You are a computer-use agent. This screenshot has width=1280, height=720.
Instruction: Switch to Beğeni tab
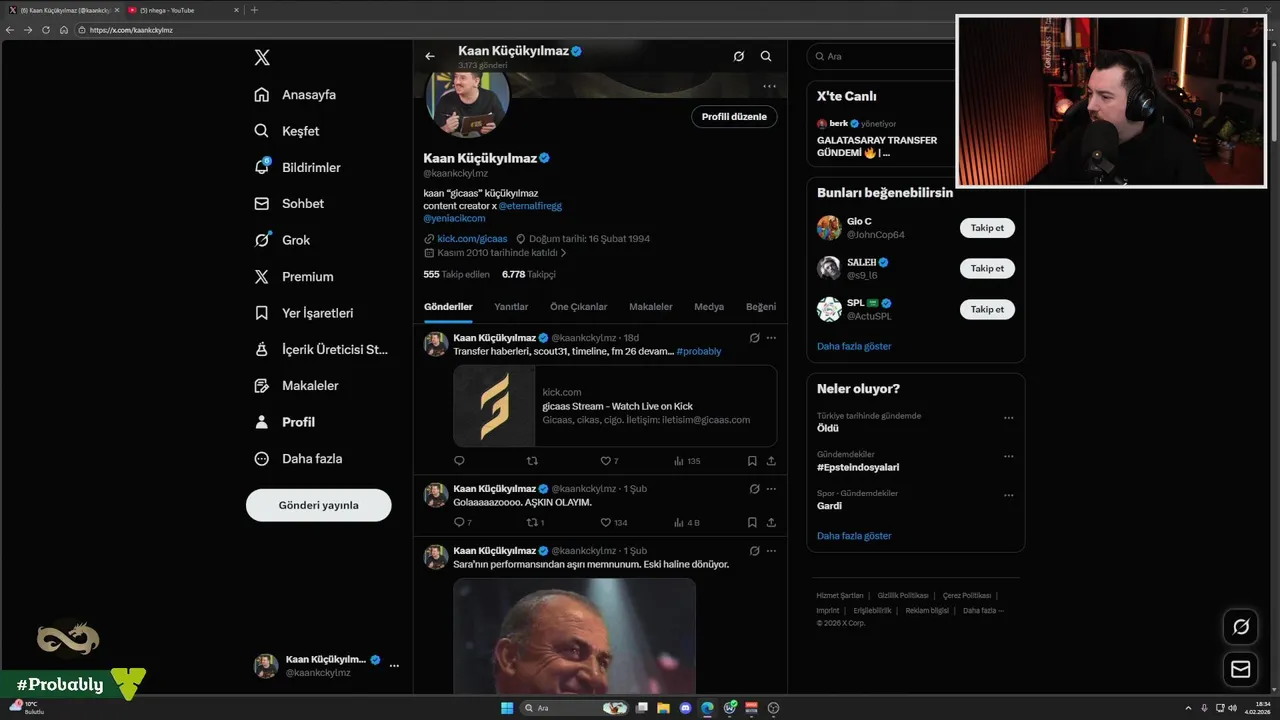761,306
